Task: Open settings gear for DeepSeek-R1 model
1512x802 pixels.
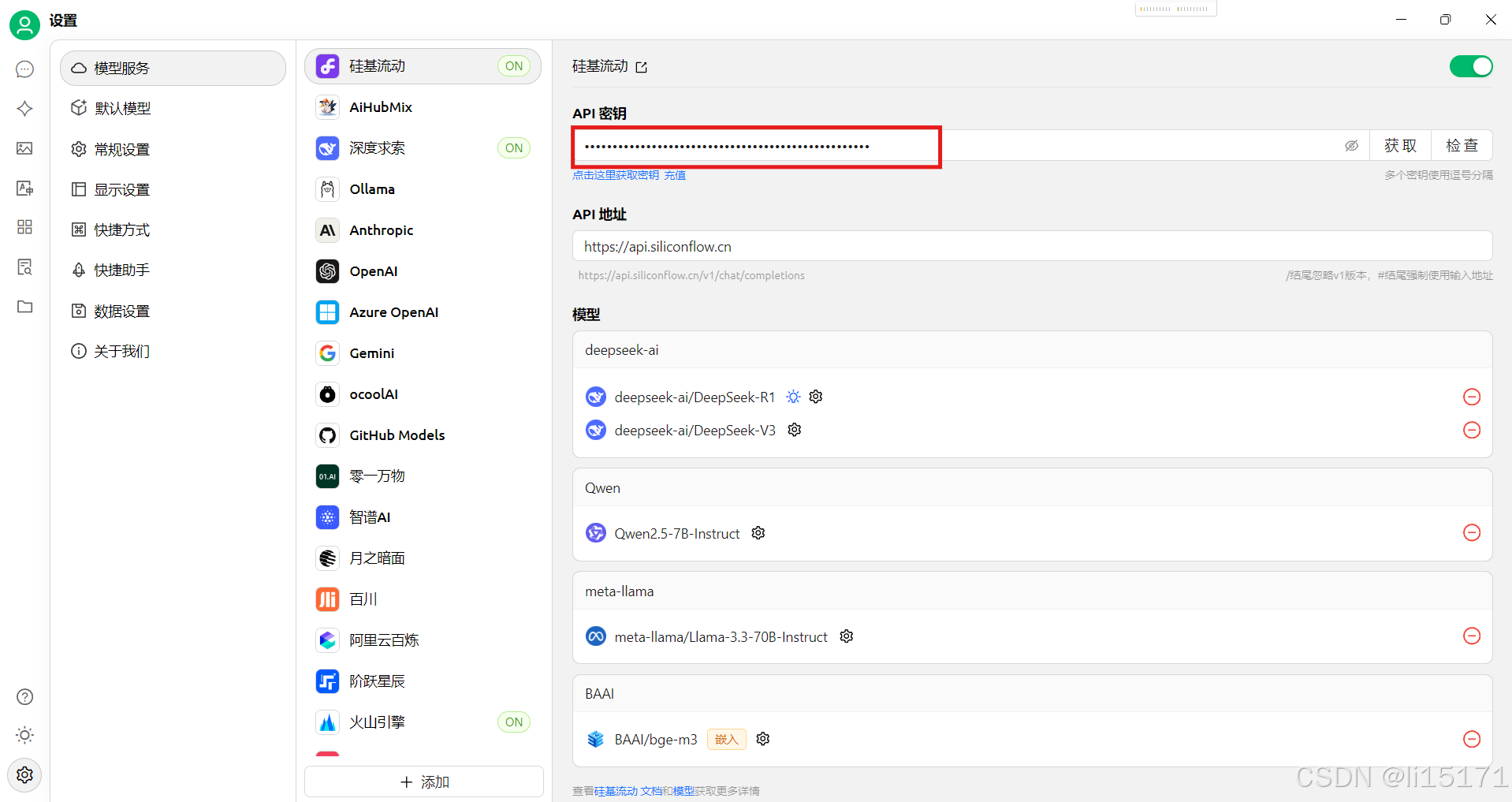Action: (816, 397)
